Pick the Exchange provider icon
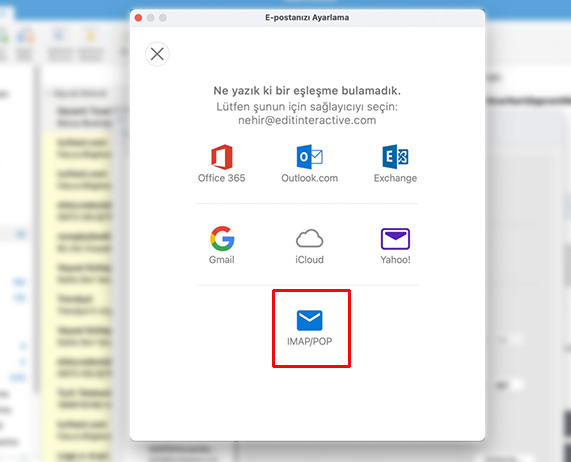The image size is (571, 462). click(395, 157)
